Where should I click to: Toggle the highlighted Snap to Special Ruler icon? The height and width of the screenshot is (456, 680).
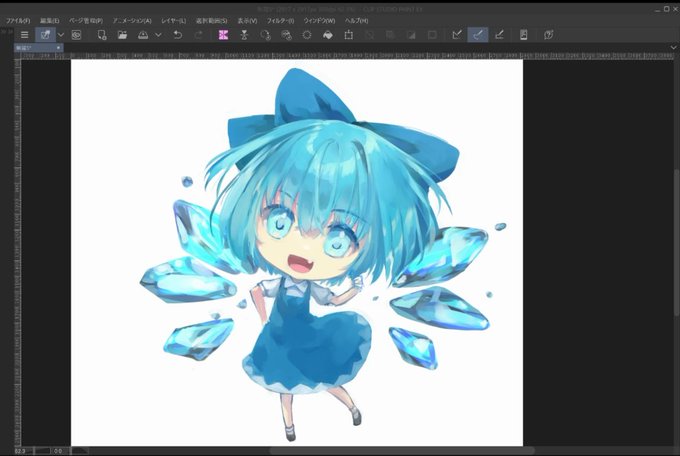(x=478, y=35)
